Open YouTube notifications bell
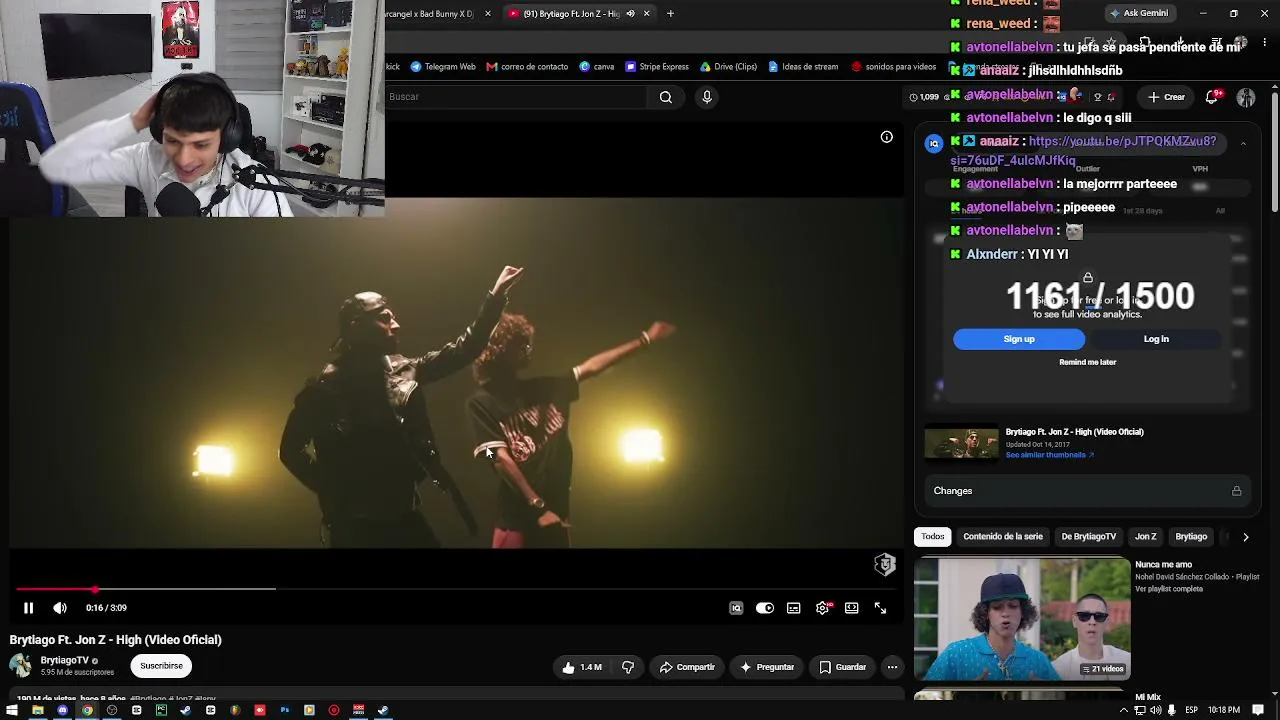Image resolution: width=1280 pixels, height=720 pixels. [1212, 97]
